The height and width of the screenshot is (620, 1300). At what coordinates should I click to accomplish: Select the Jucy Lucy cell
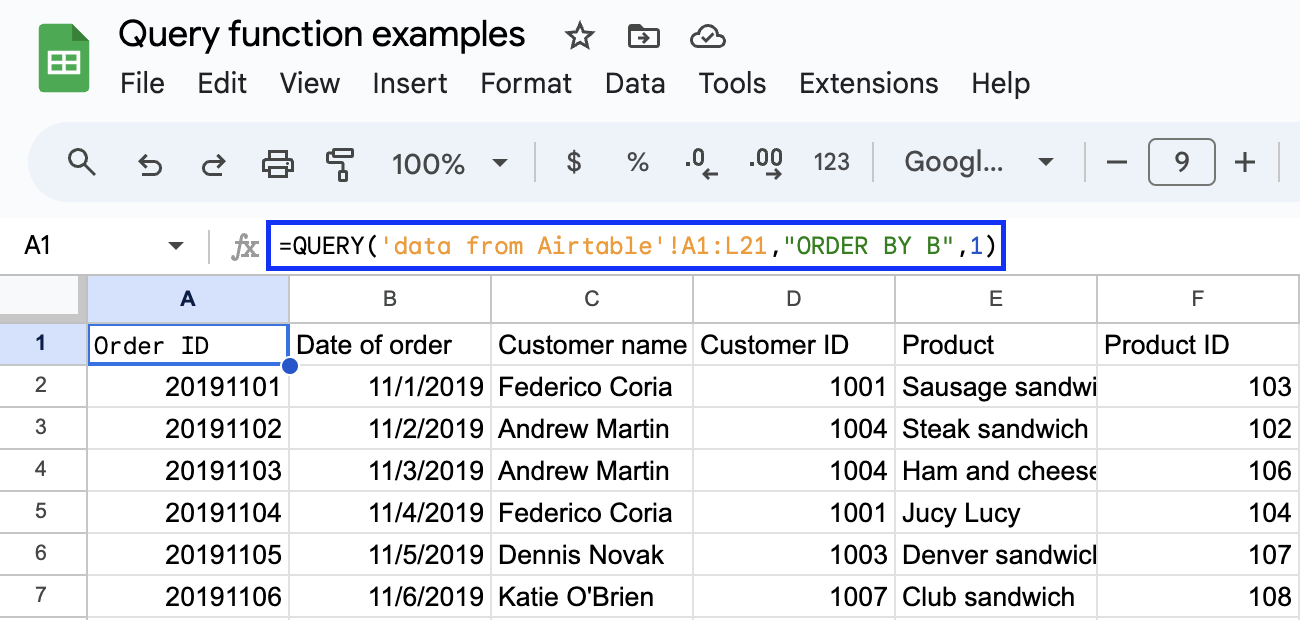point(996,512)
